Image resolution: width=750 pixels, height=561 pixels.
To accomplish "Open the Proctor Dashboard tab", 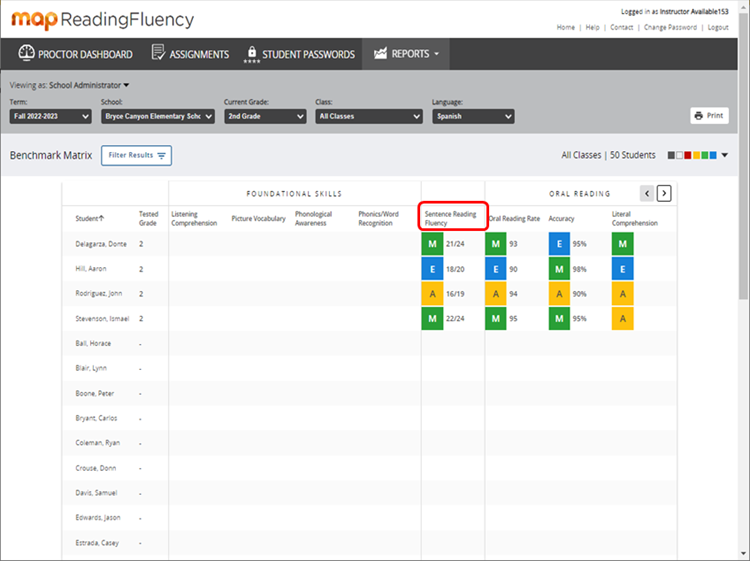I will (75, 54).
